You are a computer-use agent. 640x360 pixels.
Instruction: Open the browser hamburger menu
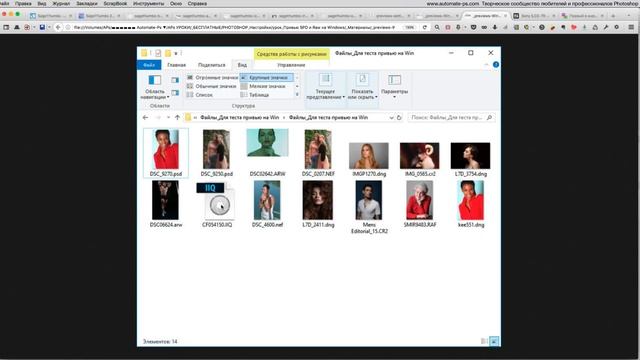click(631, 27)
